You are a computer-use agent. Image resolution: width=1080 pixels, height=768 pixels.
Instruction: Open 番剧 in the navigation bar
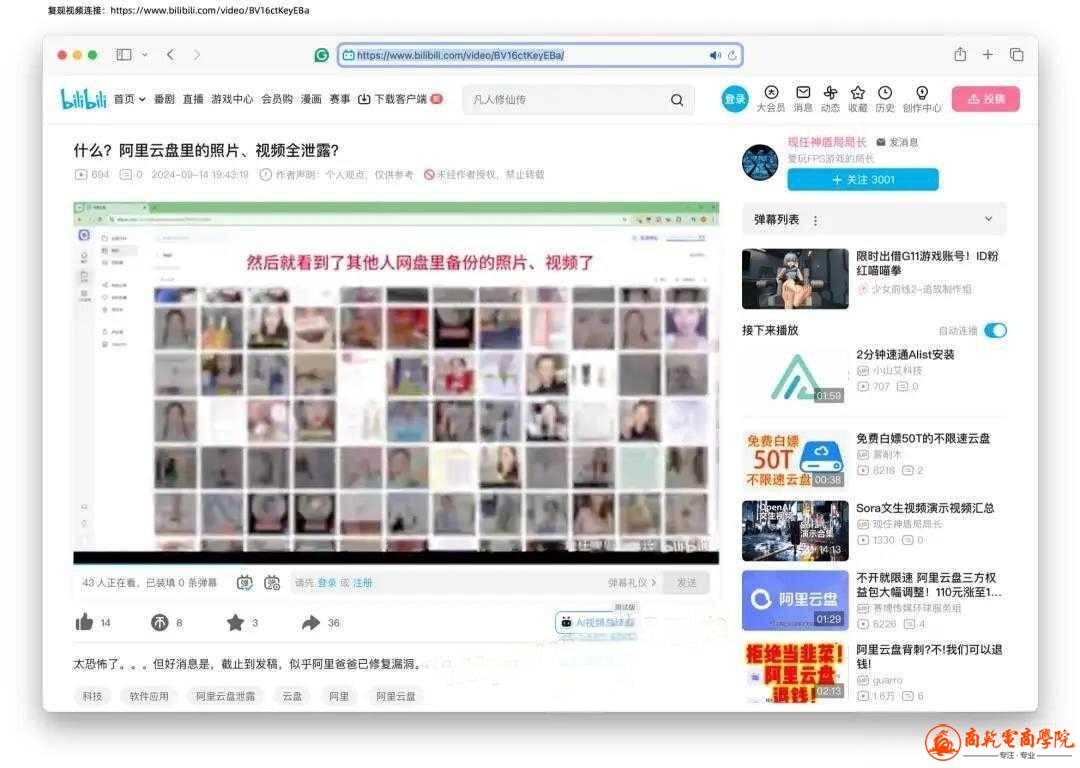click(x=165, y=99)
